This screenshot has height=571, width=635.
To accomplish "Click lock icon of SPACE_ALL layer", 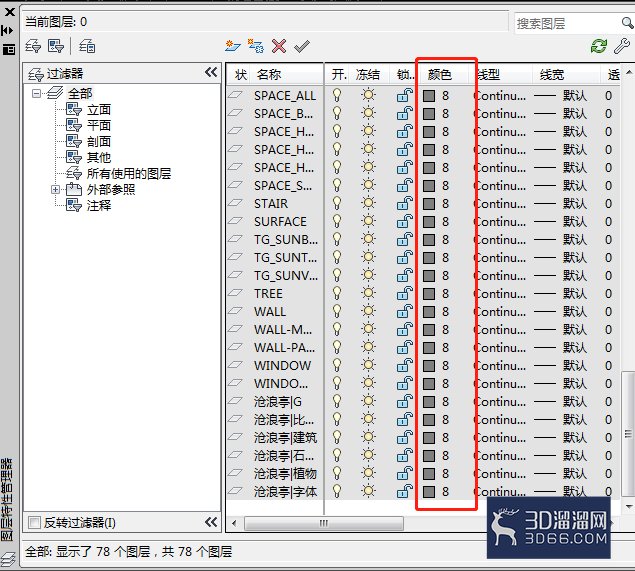I will tap(404, 96).
